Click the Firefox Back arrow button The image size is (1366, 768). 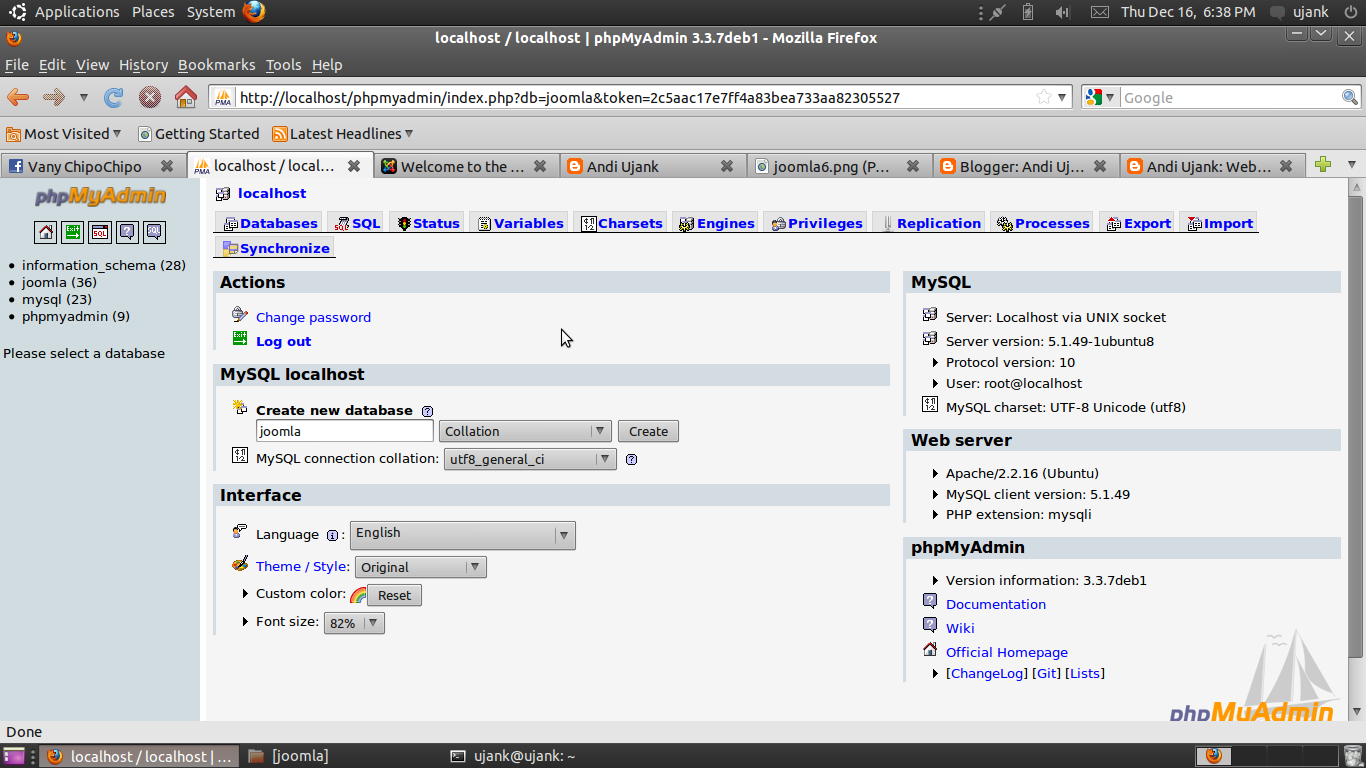pyautogui.click(x=18, y=97)
